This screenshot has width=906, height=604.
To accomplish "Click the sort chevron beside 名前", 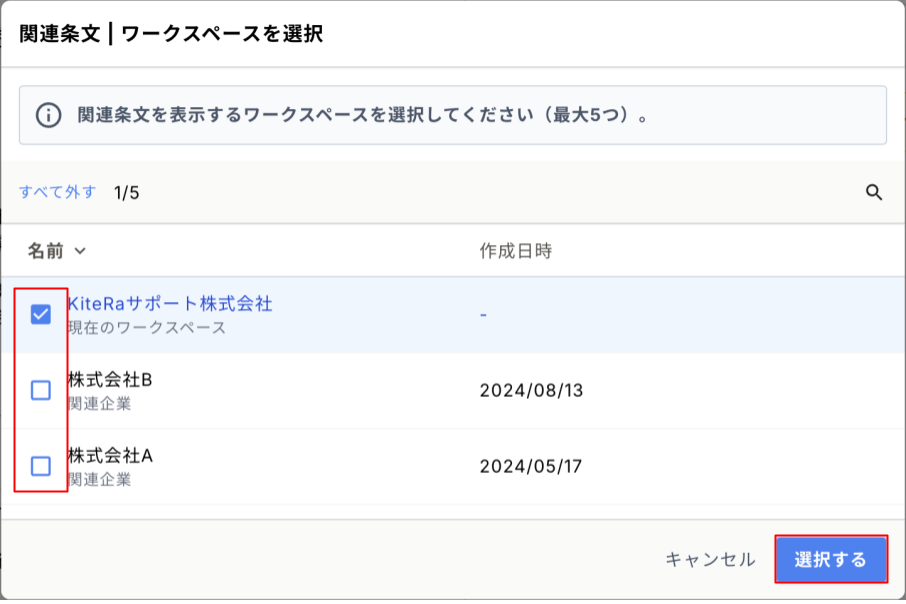I will [x=80, y=251].
